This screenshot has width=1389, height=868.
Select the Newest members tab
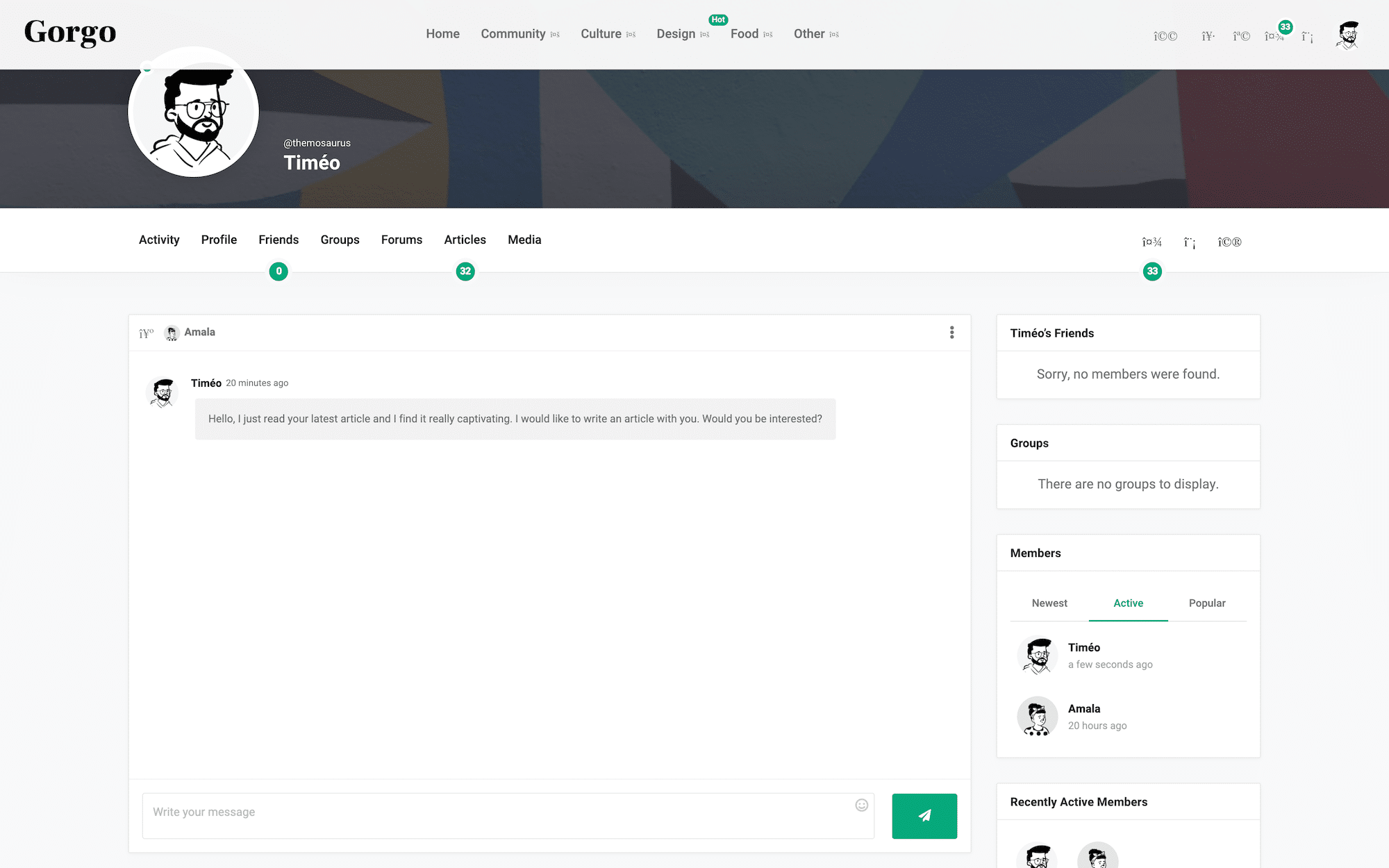[x=1049, y=603]
